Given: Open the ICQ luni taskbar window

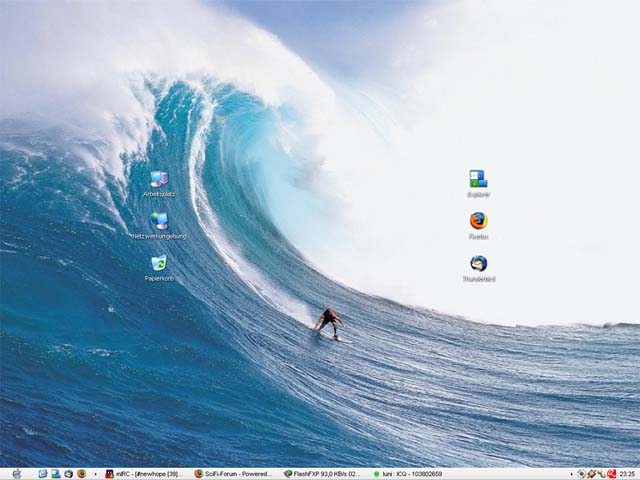Looking at the screenshot, I should pos(410,474).
